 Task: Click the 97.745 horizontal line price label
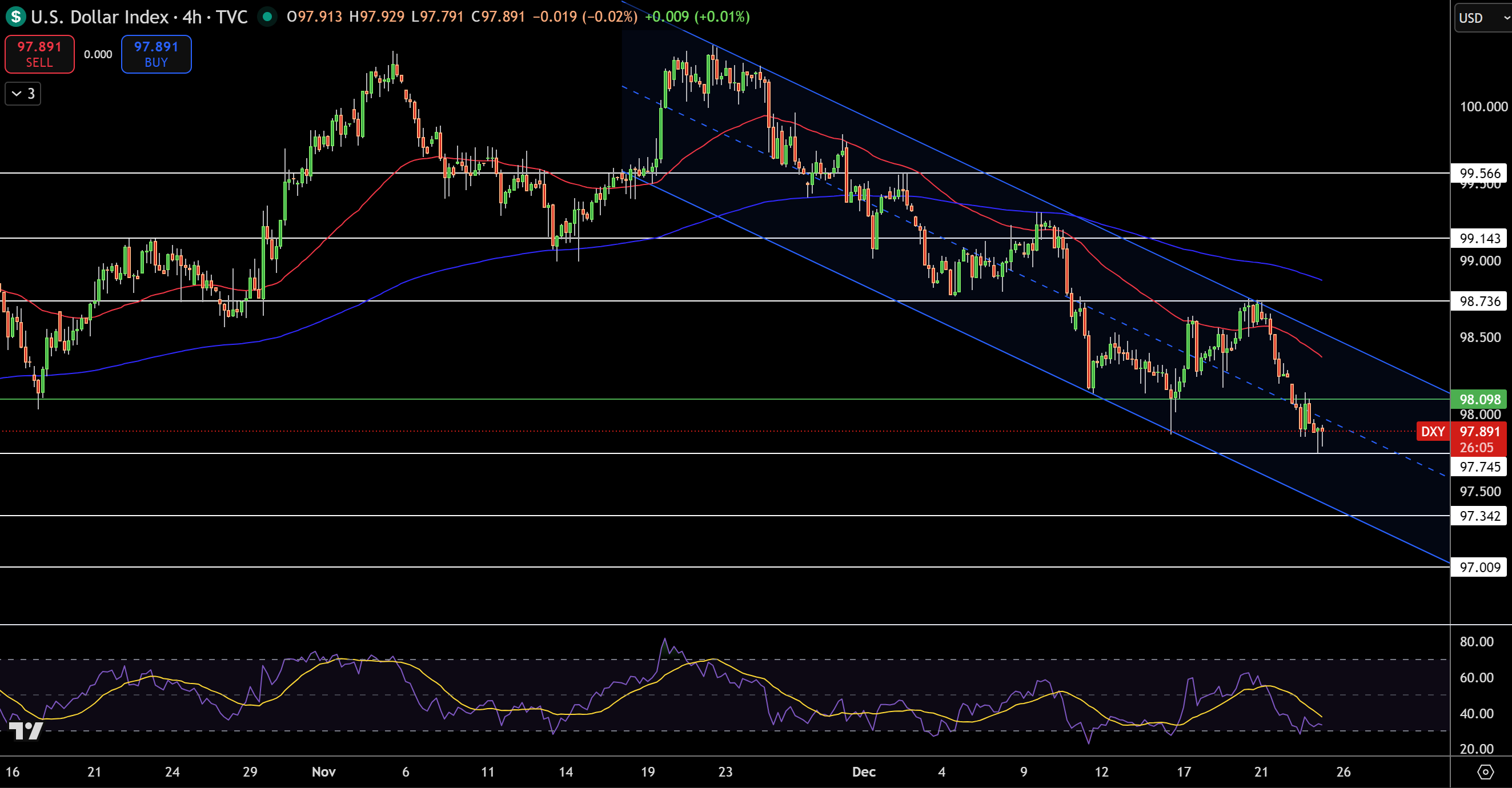[1479, 467]
